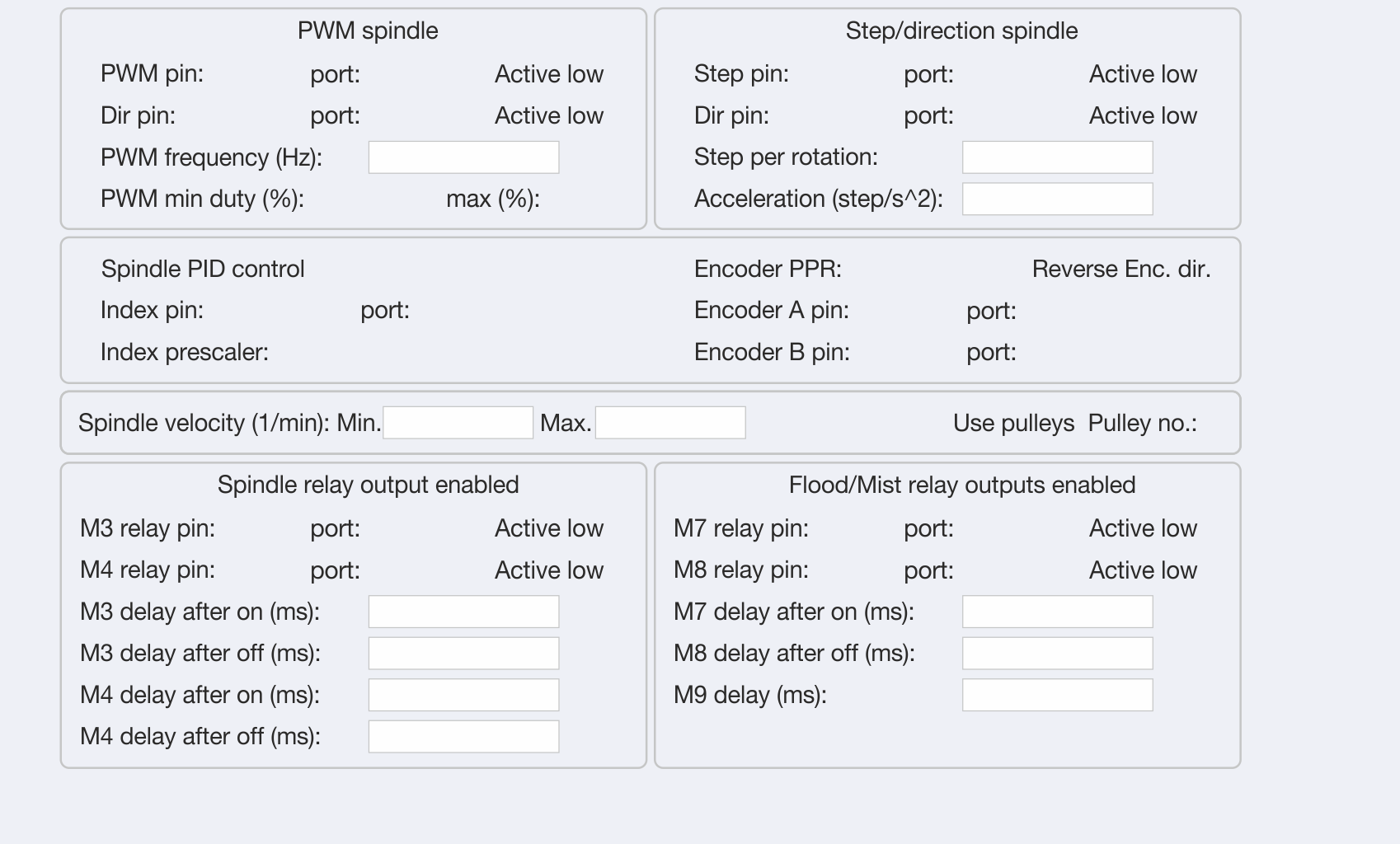Click the spindle velocity Max. field
Image resolution: width=1400 pixels, height=844 pixels.
pos(670,423)
